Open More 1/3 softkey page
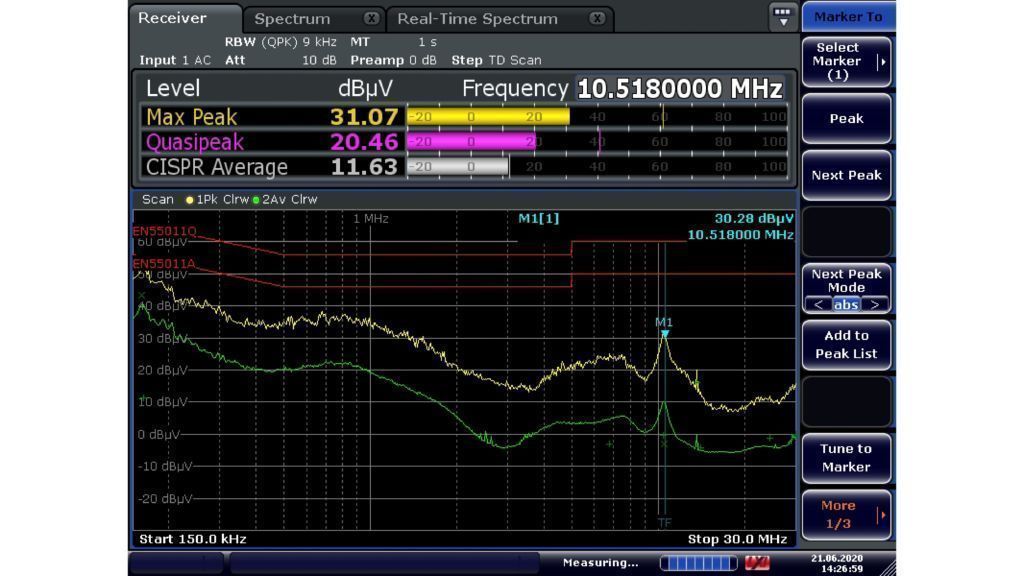 (x=846, y=515)
